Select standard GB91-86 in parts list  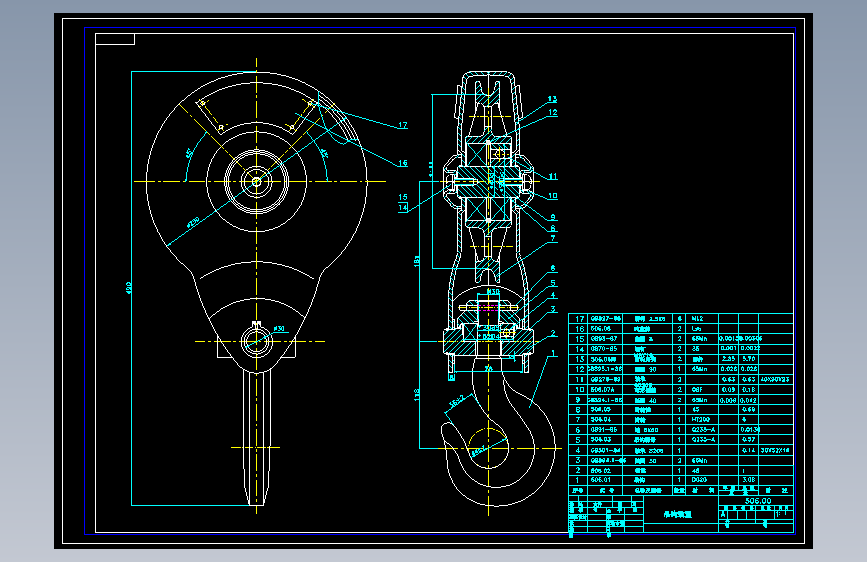coord(604,430)
